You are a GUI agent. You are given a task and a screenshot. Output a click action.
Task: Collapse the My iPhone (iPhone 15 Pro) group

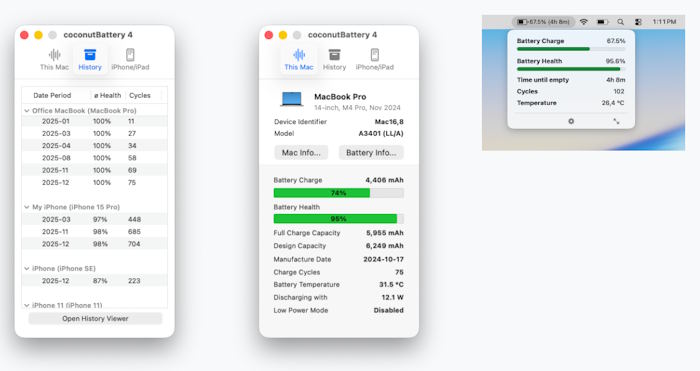tap(27, 207)
